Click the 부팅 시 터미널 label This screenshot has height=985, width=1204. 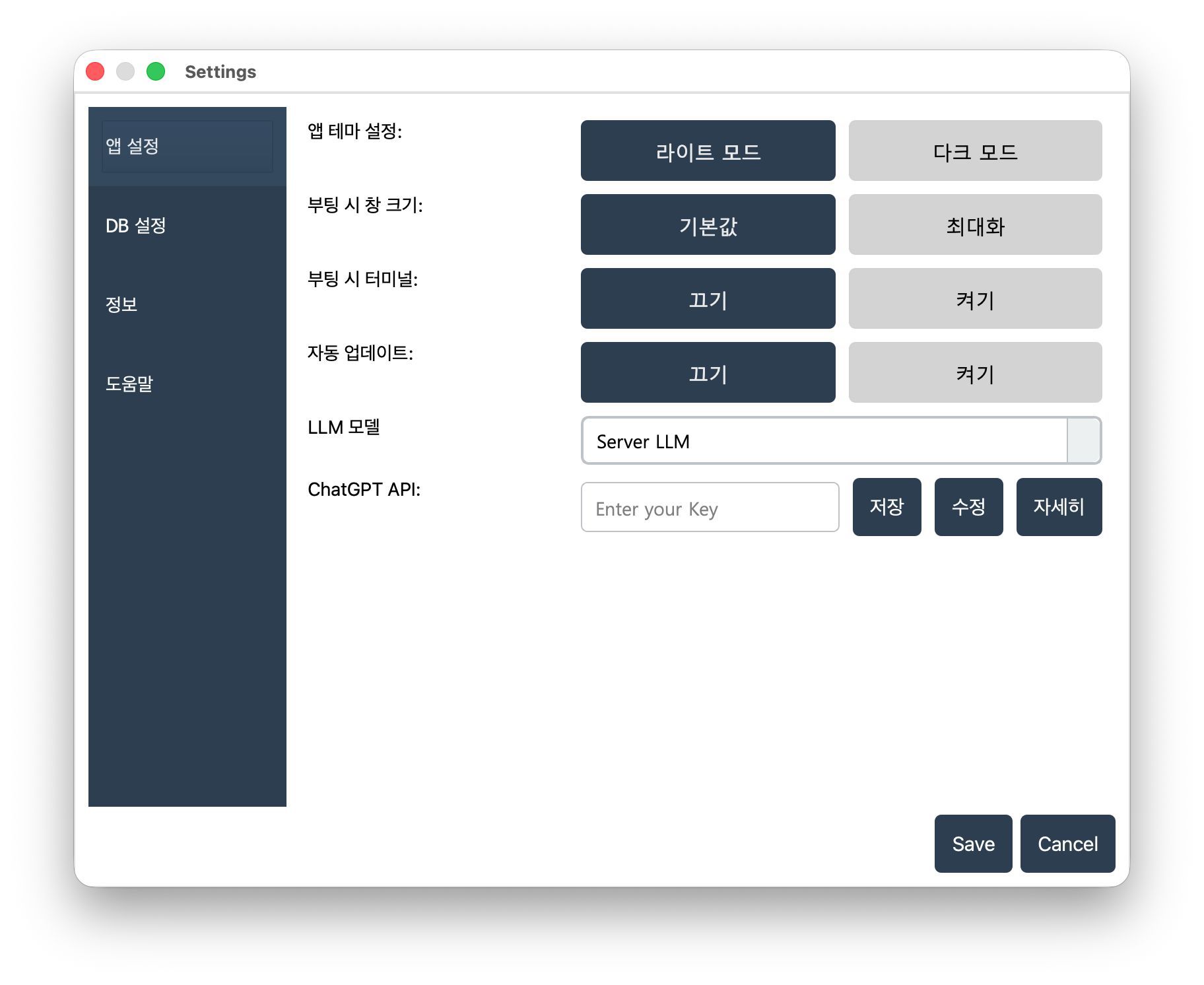point(362,279)
